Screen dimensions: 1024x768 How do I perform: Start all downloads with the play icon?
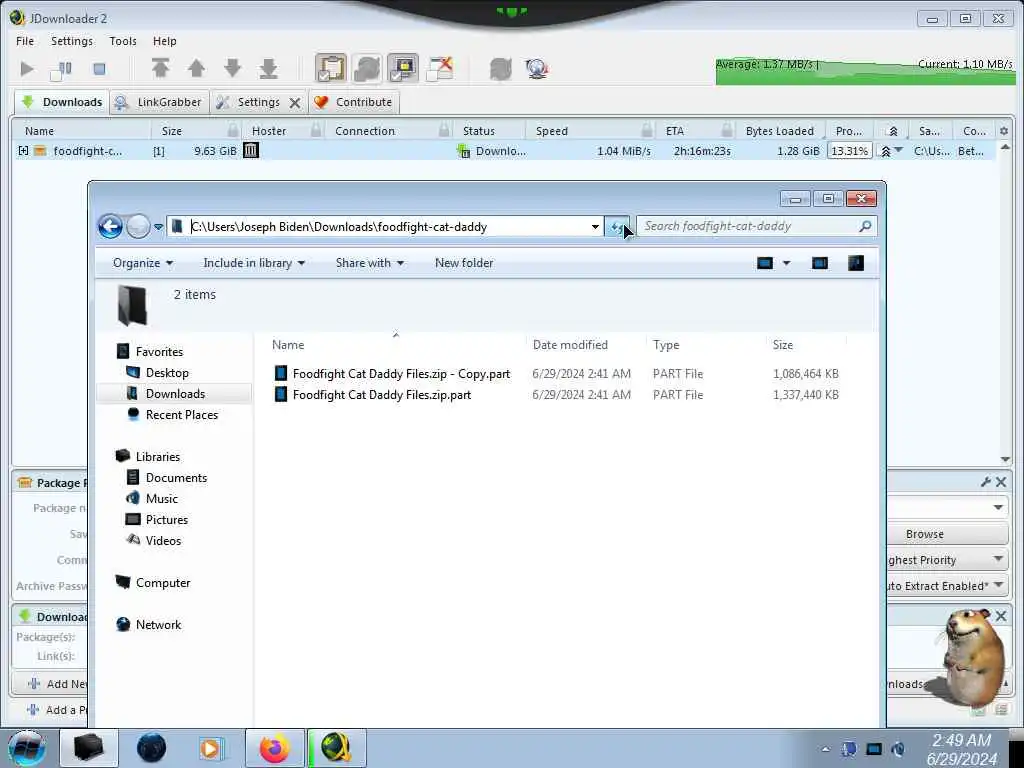pos(27,69)
